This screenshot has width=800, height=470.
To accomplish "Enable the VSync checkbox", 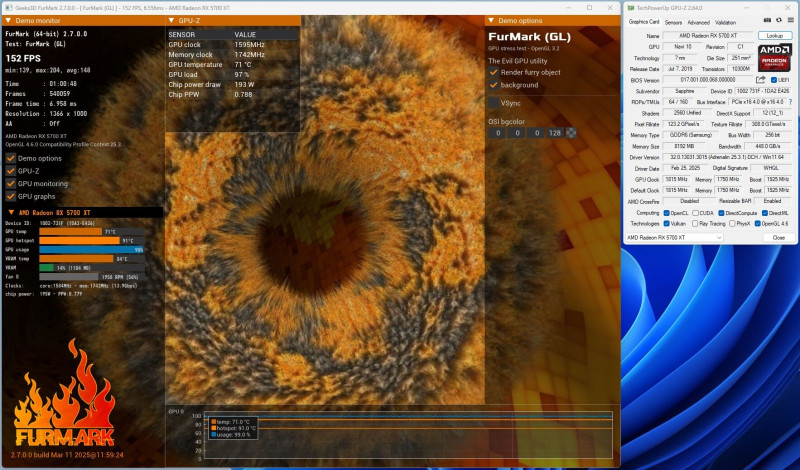I will tap(493, 103).
